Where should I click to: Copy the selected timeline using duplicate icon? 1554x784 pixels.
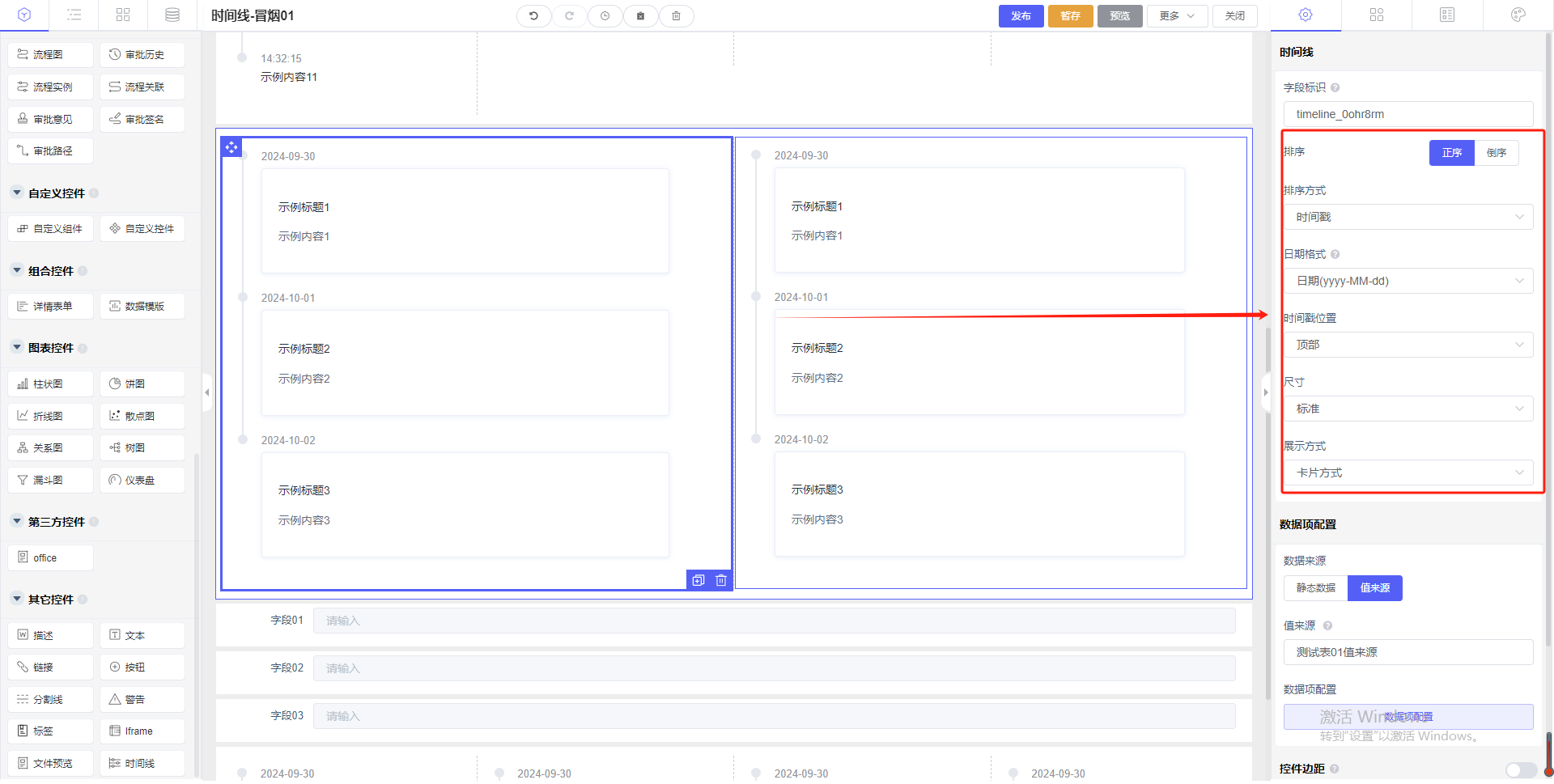click(x=698, y=580)
